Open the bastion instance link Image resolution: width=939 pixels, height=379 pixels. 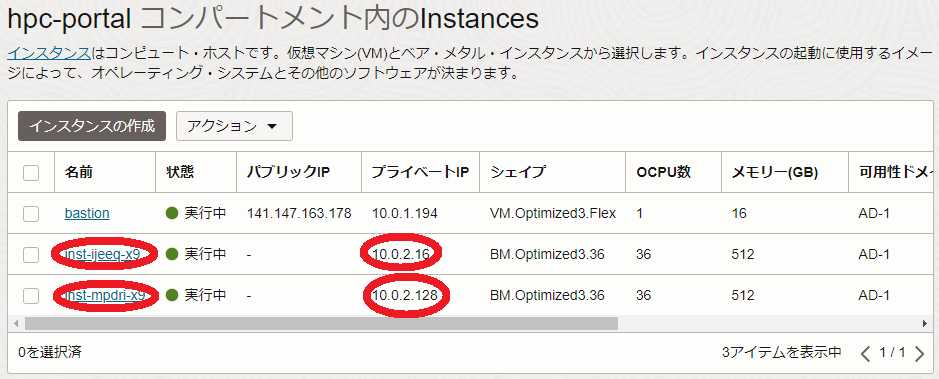click(87, 213)
